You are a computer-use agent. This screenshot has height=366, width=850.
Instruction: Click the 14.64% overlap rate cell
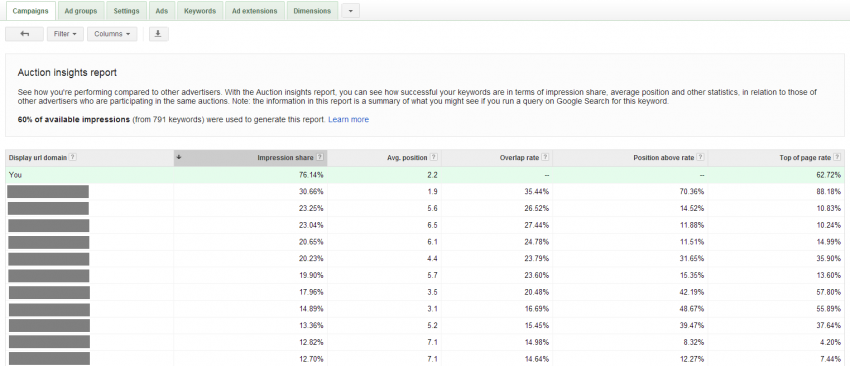click(x=538, y=359)
